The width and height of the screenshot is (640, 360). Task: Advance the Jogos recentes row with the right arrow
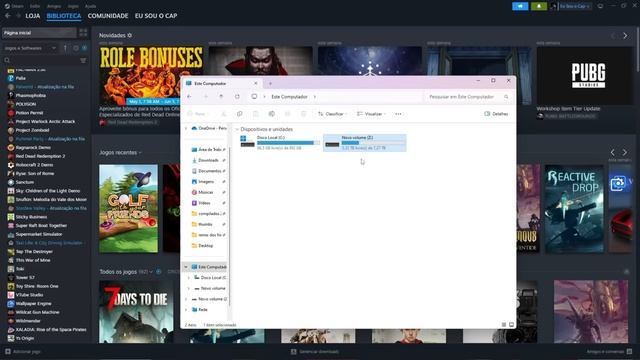click(624, 152)
